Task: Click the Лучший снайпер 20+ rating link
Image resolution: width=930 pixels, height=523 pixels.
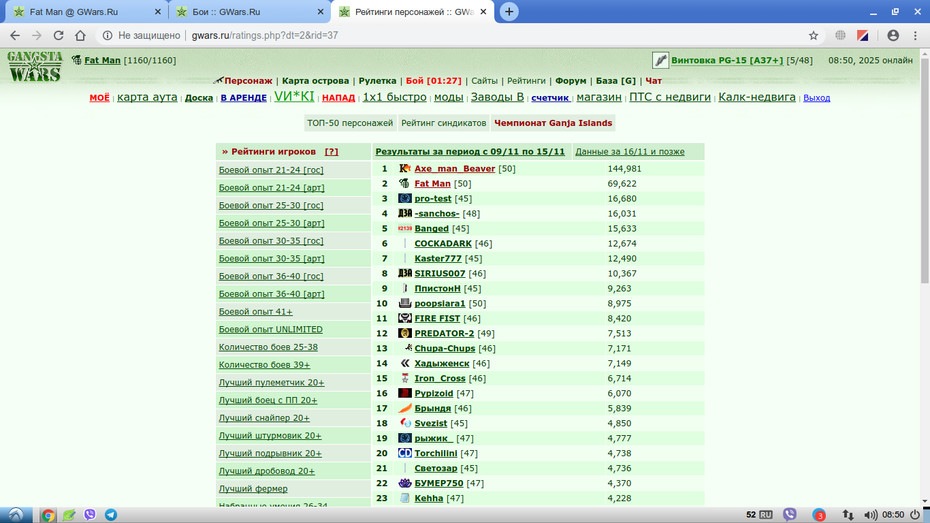Action: 264,417
